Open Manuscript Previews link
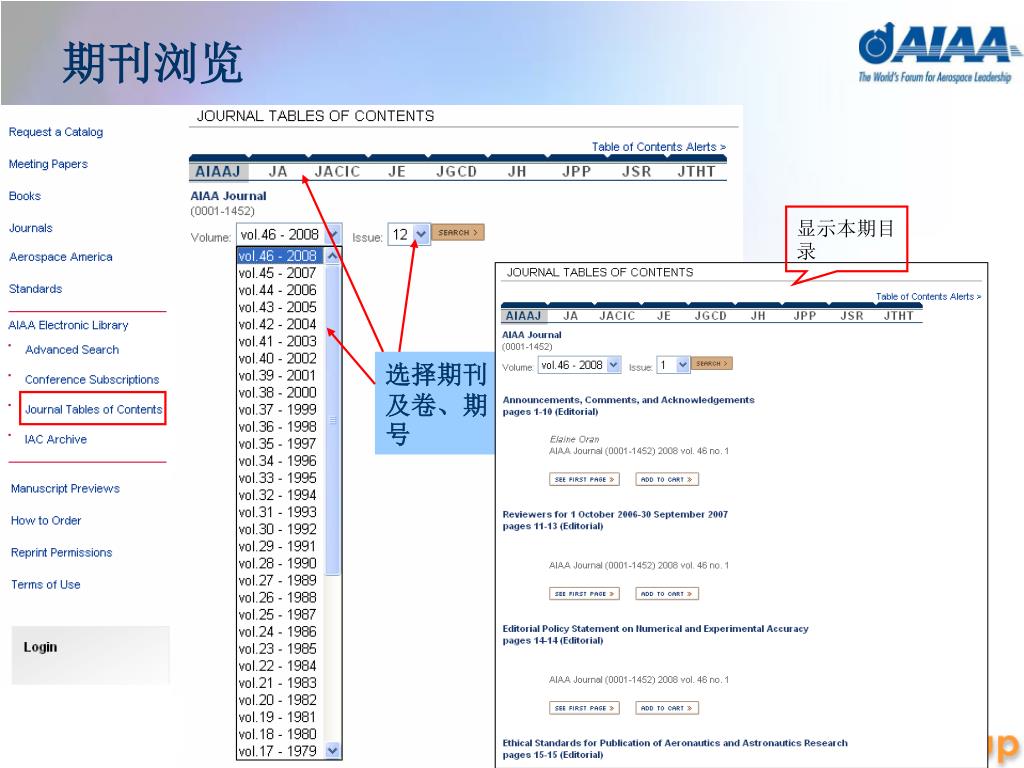This screenshot has height=768, width=1024. [x=65, y=488]
